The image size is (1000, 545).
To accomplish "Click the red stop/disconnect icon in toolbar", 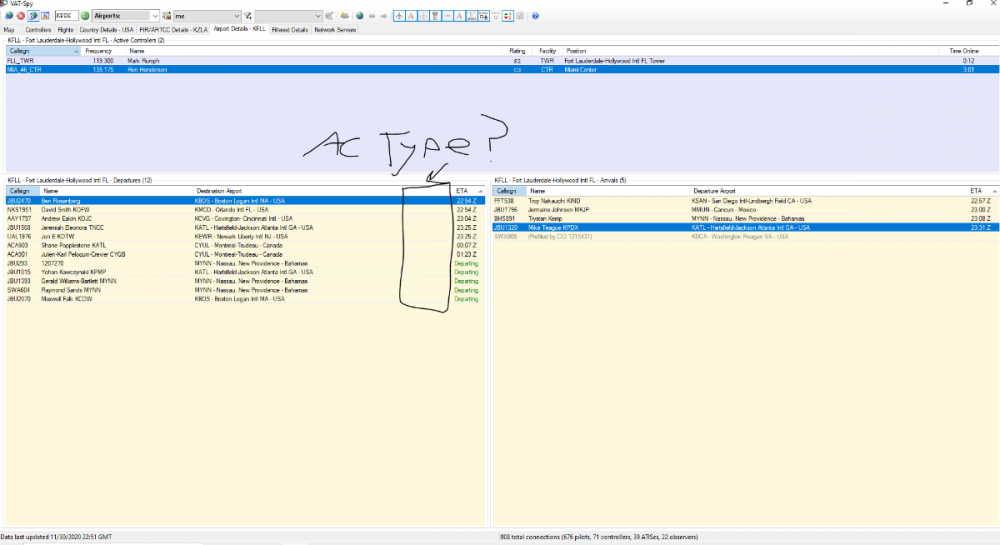I will point(21,16).
